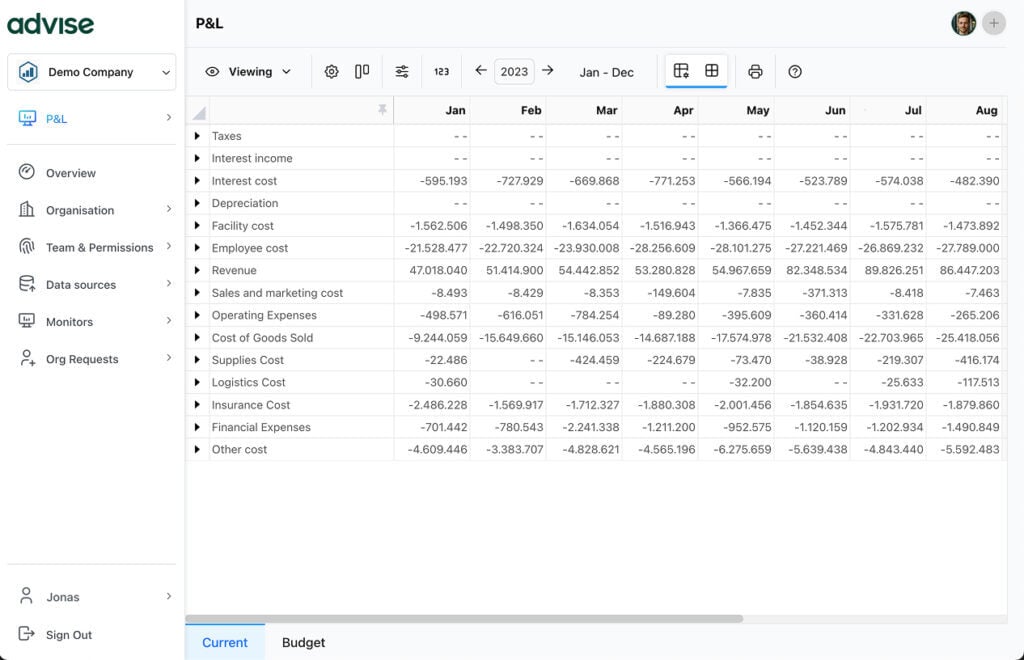
Task: Toggle the table settings view button
Action: [x=681, y=71]
